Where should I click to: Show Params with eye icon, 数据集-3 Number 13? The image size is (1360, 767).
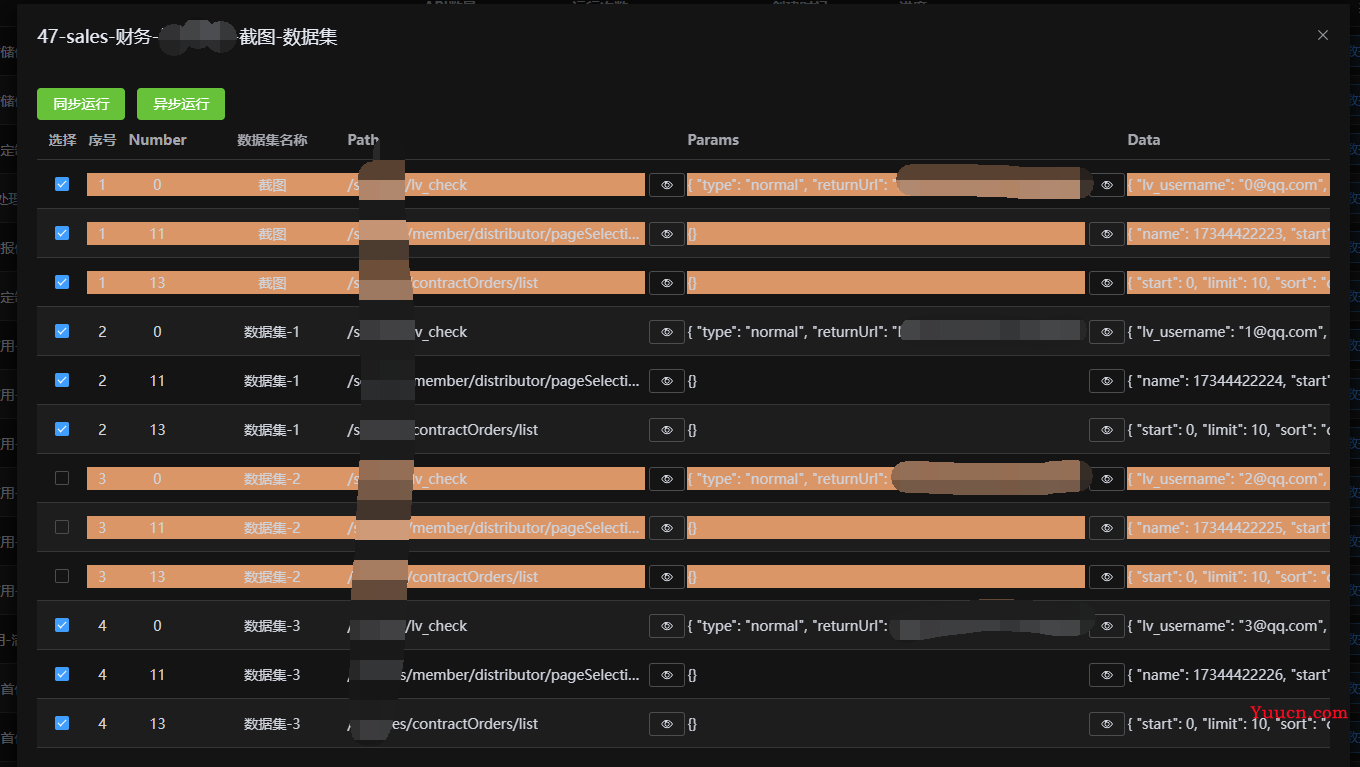1107,724
